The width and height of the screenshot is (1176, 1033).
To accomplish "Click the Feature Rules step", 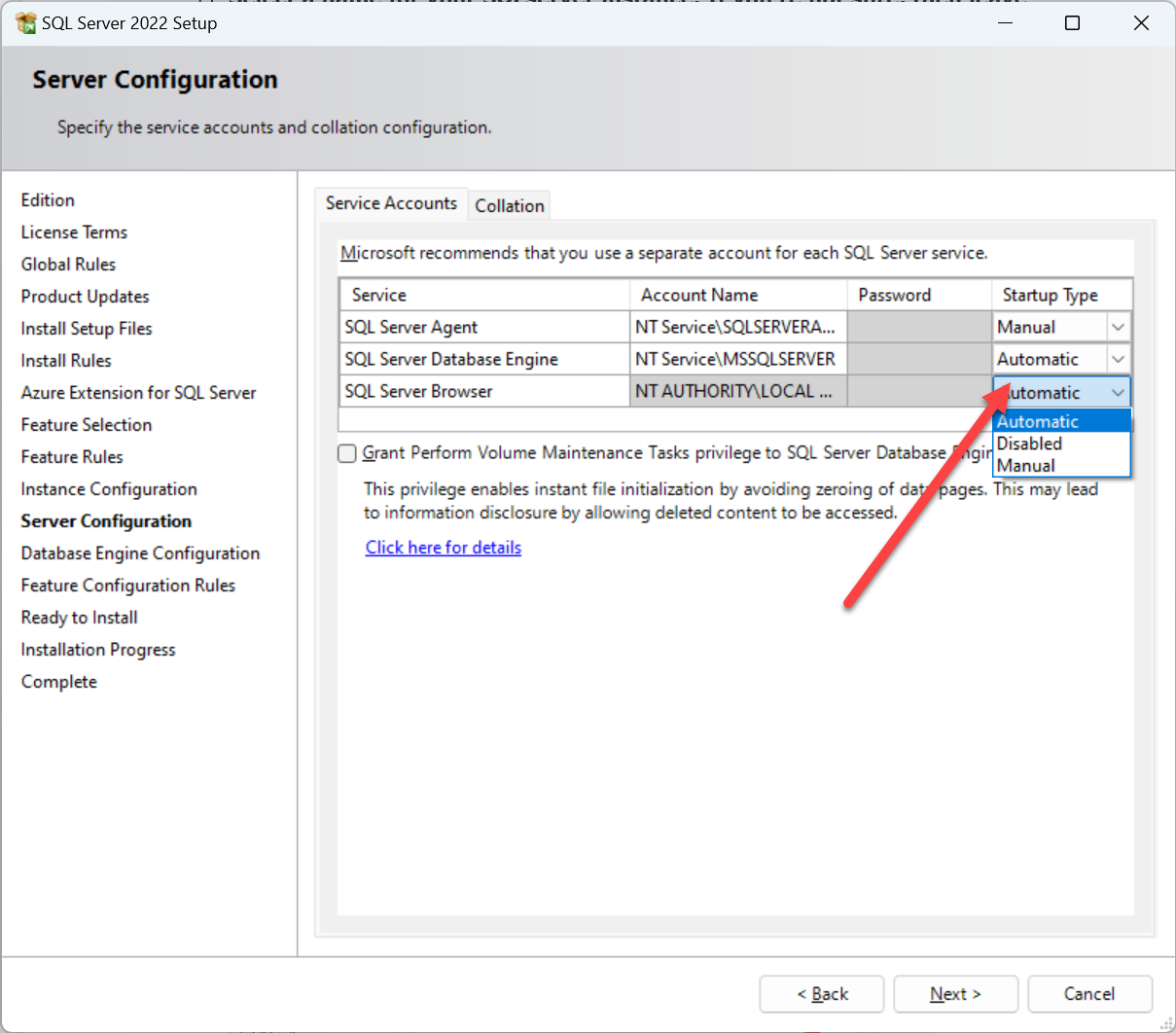I will 72,456.
